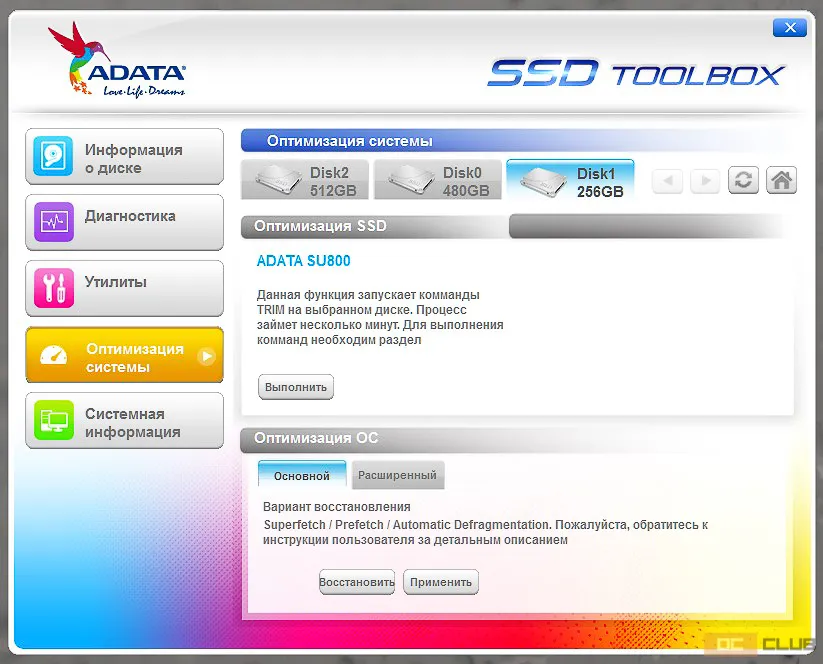Image resolution: width=823 pixels, height=664 pixels.
Task: Select the Disk1 256GB drive
Action: [x=571, y=180]
